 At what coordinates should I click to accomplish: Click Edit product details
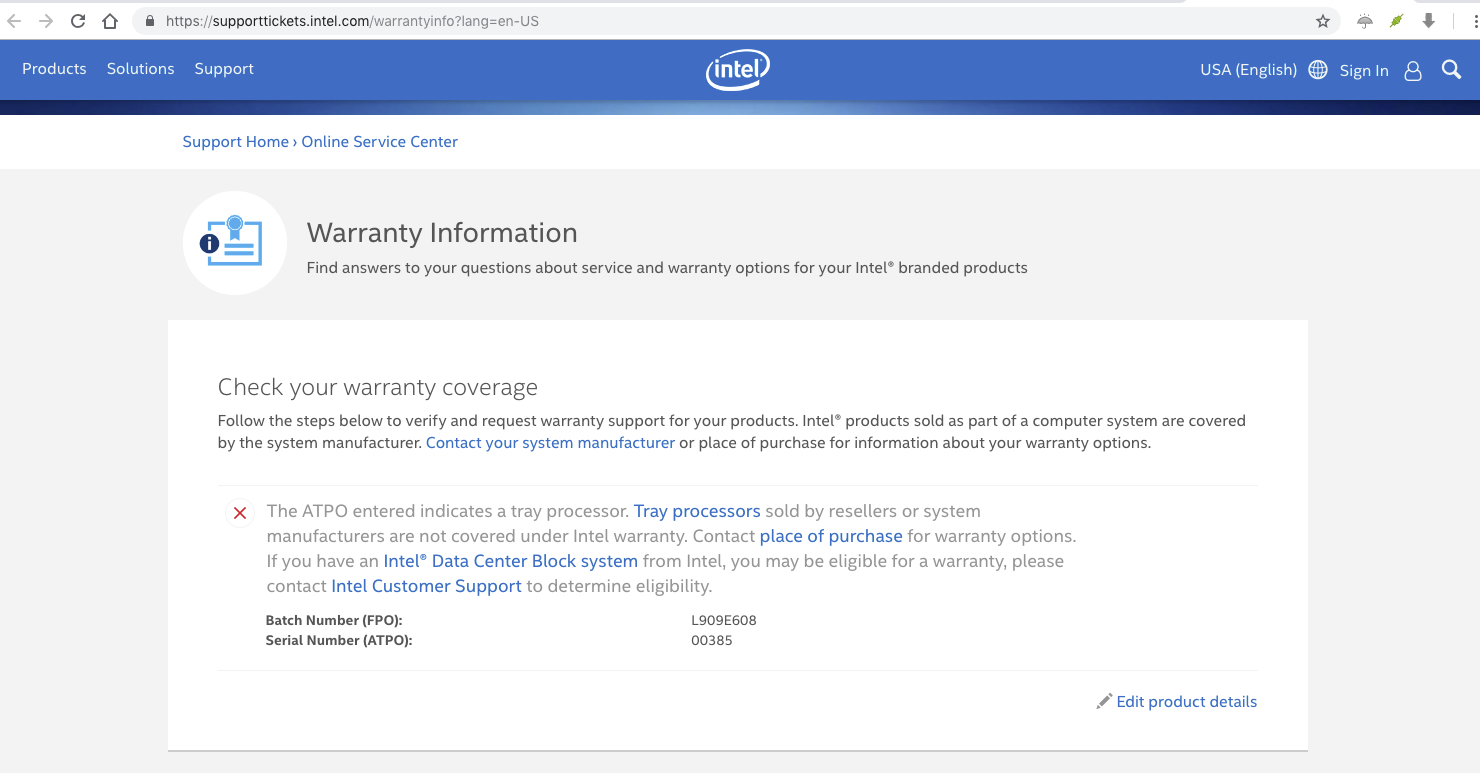[1187, 701]
